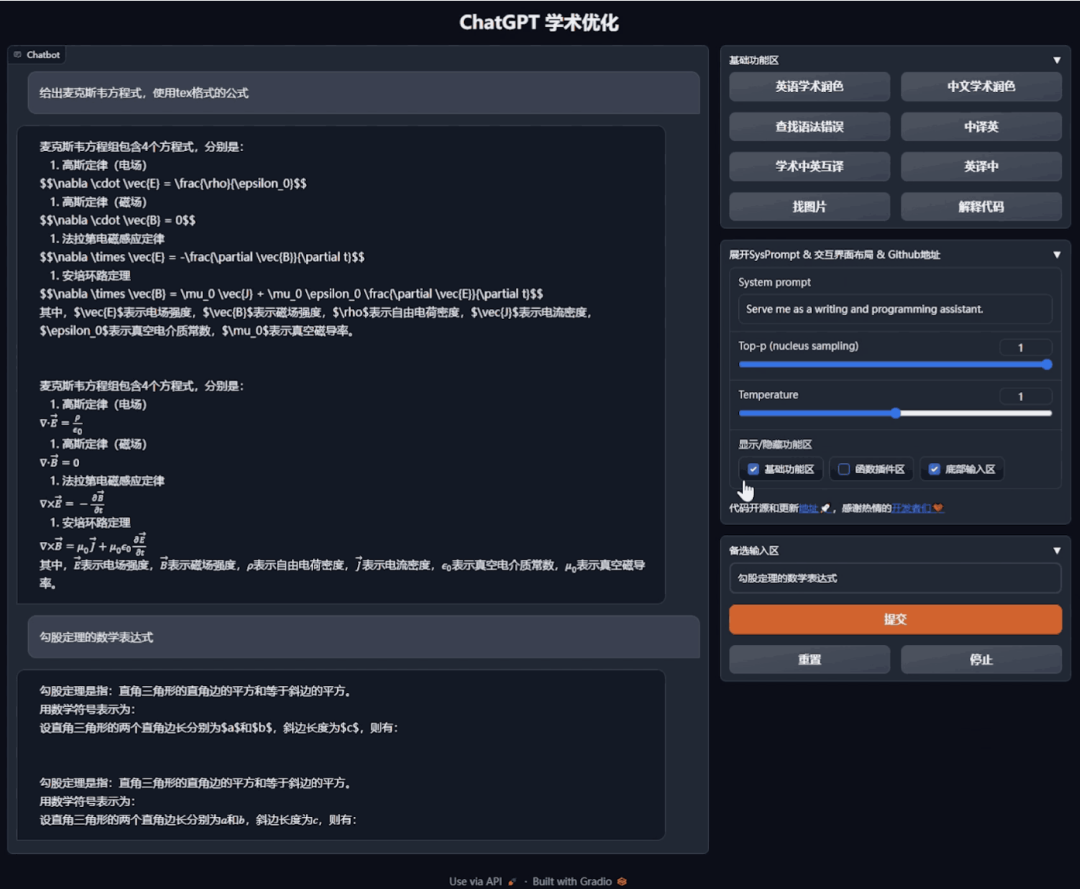Click the 找图片 button
1080x889 pixels.
click(809, 207)
